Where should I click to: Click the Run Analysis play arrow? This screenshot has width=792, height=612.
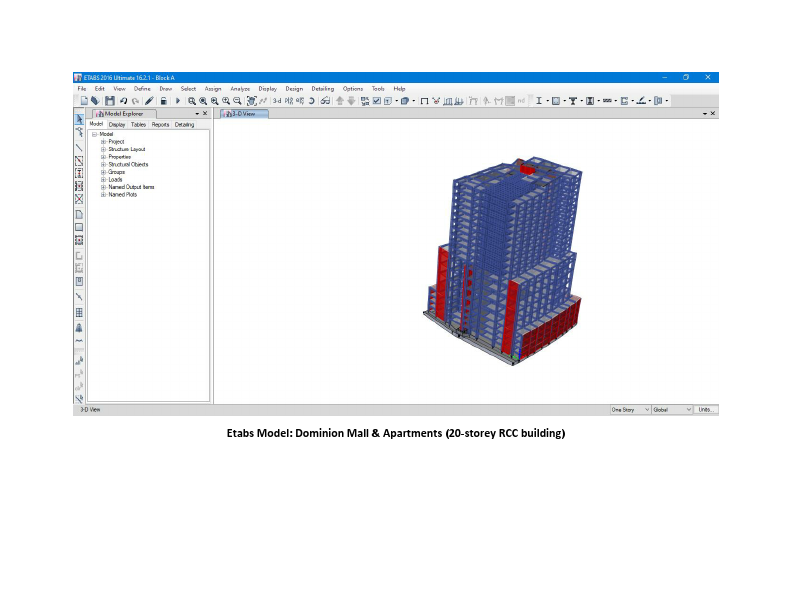[178, 101]
